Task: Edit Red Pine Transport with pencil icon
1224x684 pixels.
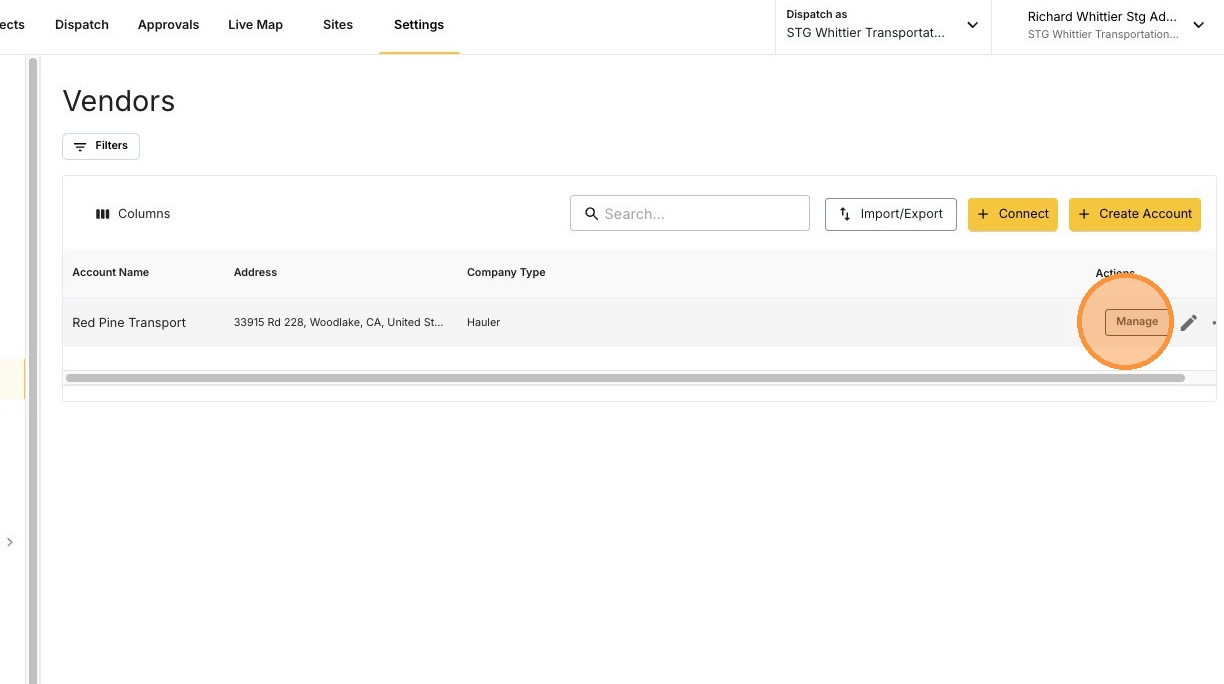Action: click(x=1188, y=323)
